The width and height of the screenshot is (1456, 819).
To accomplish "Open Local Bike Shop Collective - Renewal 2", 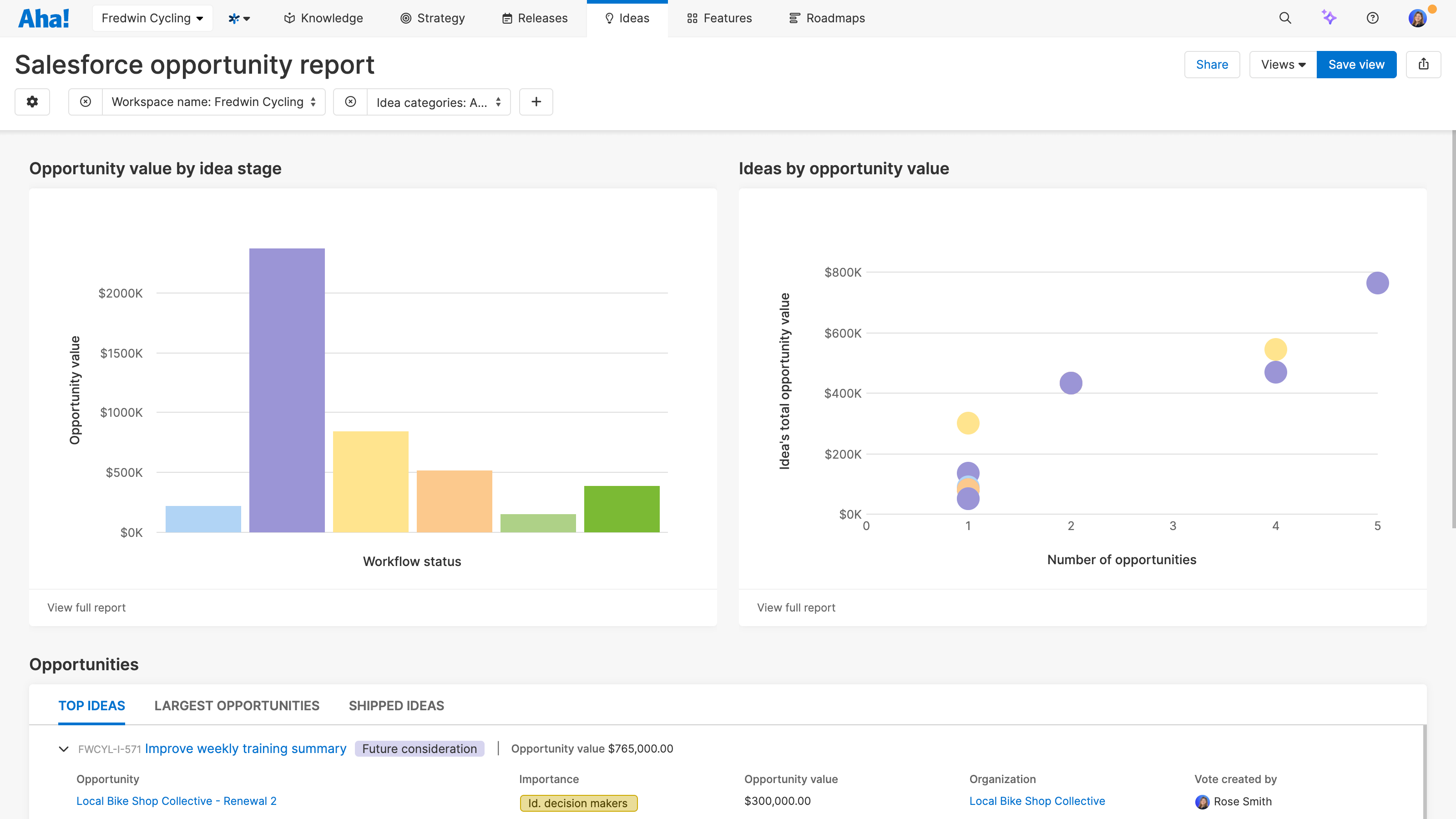I will point(177,801).
